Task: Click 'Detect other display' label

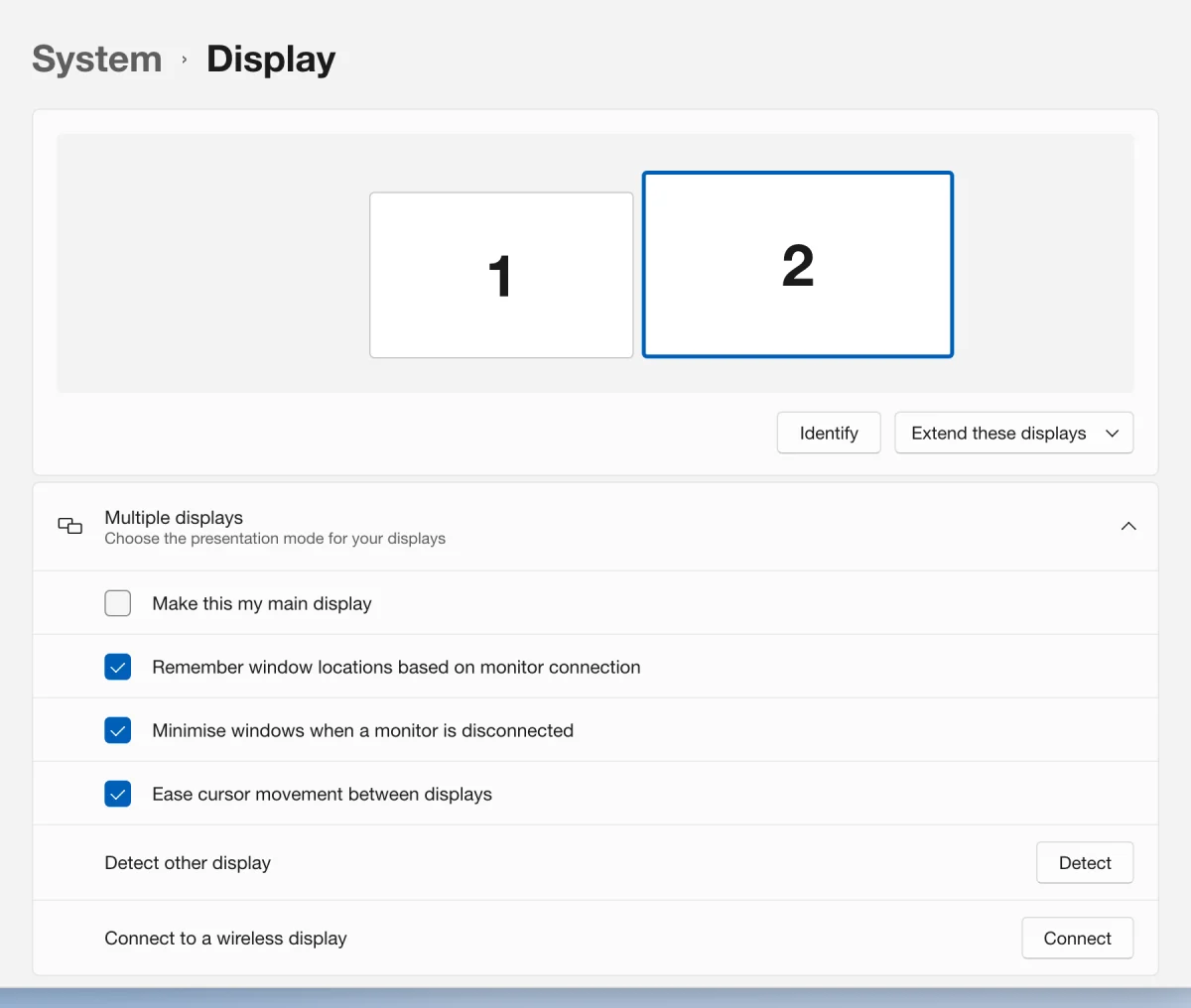Action: click(x=188, y=862)
